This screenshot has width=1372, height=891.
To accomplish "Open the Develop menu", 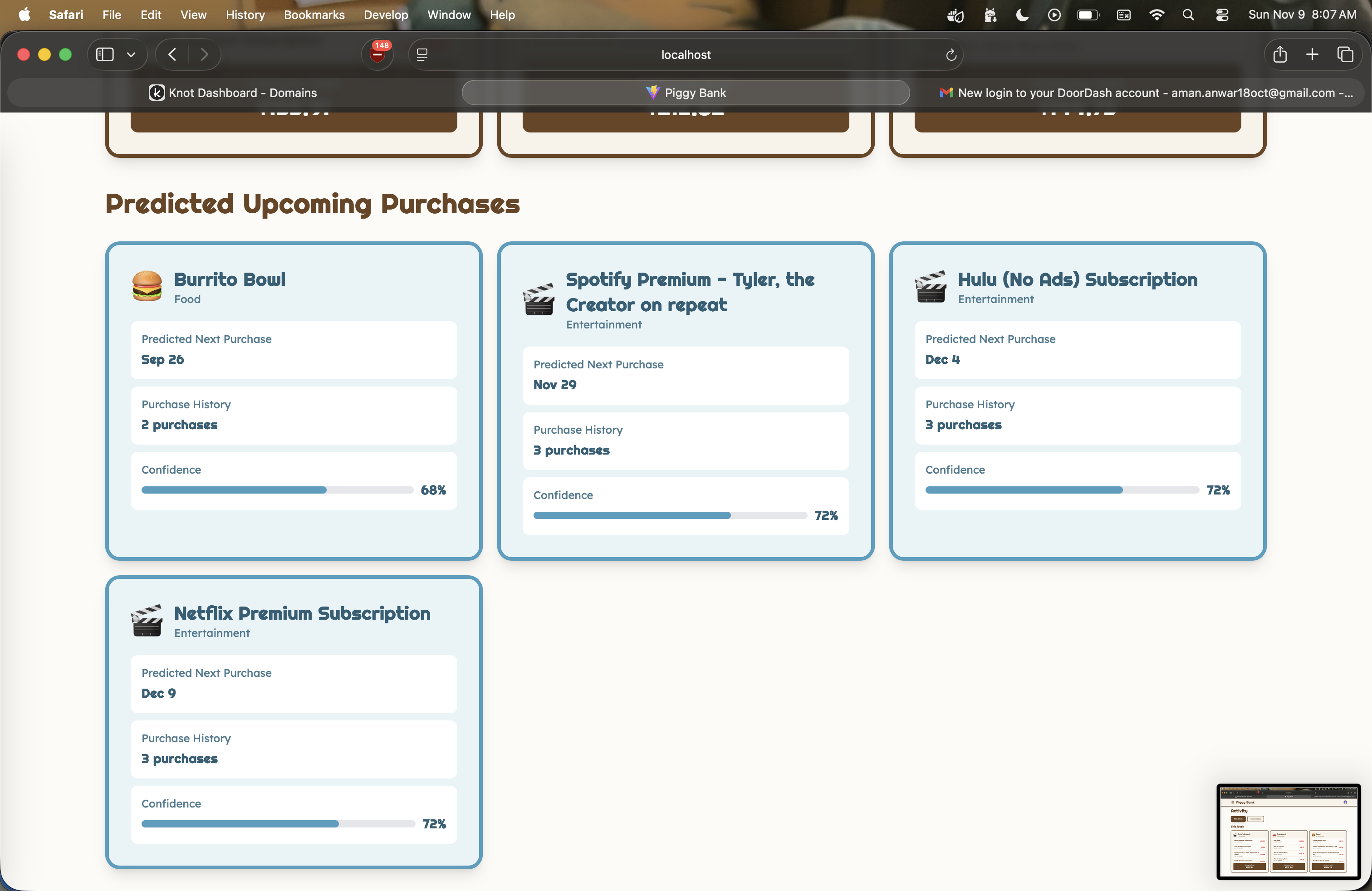I will coord(385,15).
